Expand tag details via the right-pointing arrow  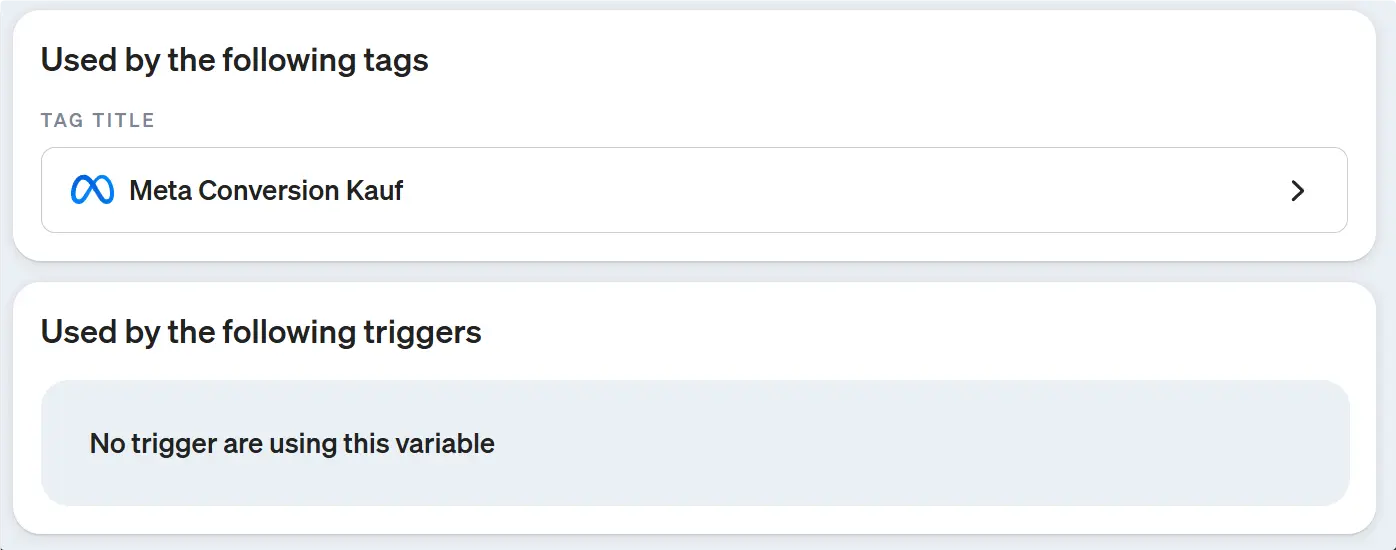[x=1297, y=191]
